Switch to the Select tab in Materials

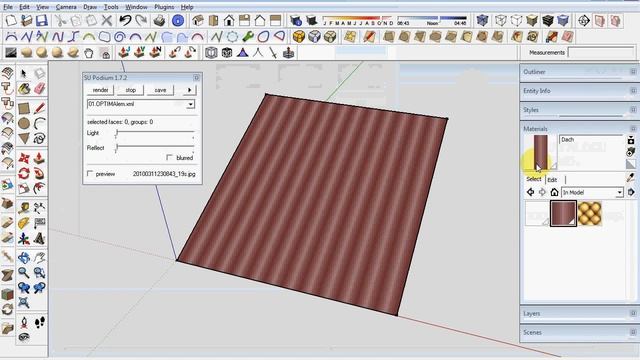click(x=533, y=179)
